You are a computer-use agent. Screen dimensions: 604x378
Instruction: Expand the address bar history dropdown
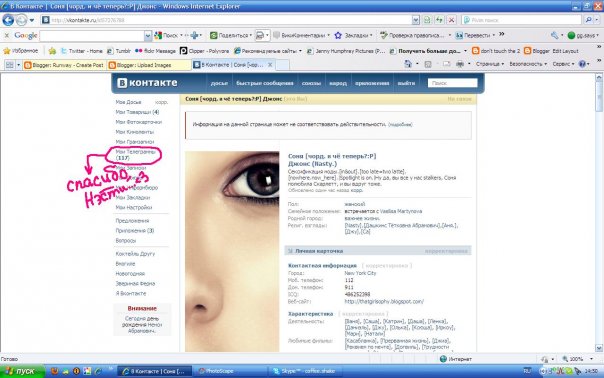(x=416, y=20)
